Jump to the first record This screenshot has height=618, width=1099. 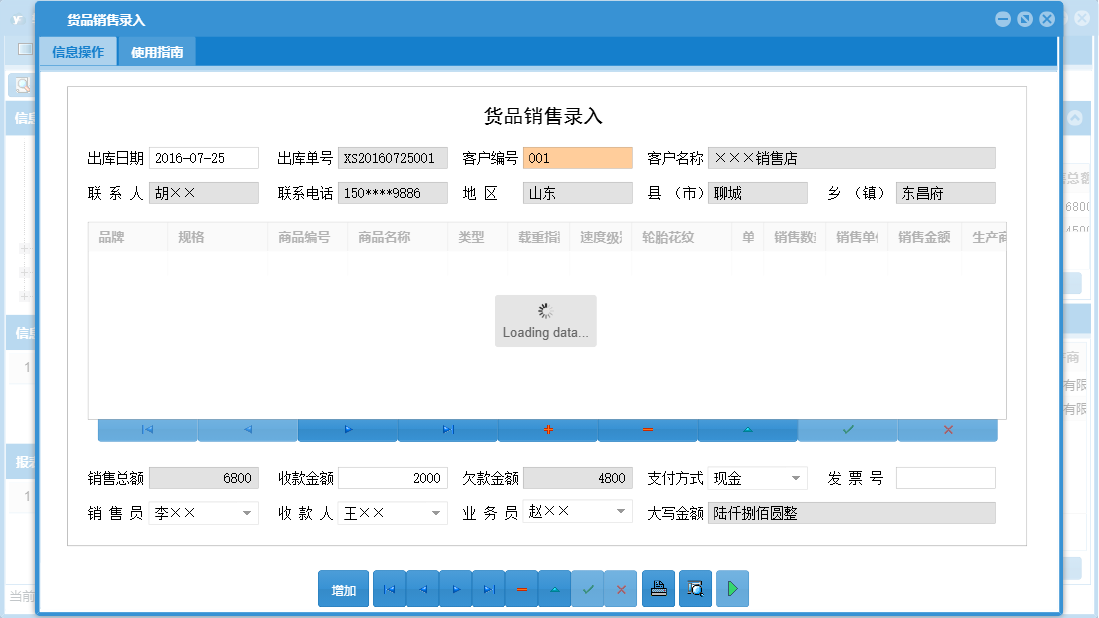pos(389,589)
